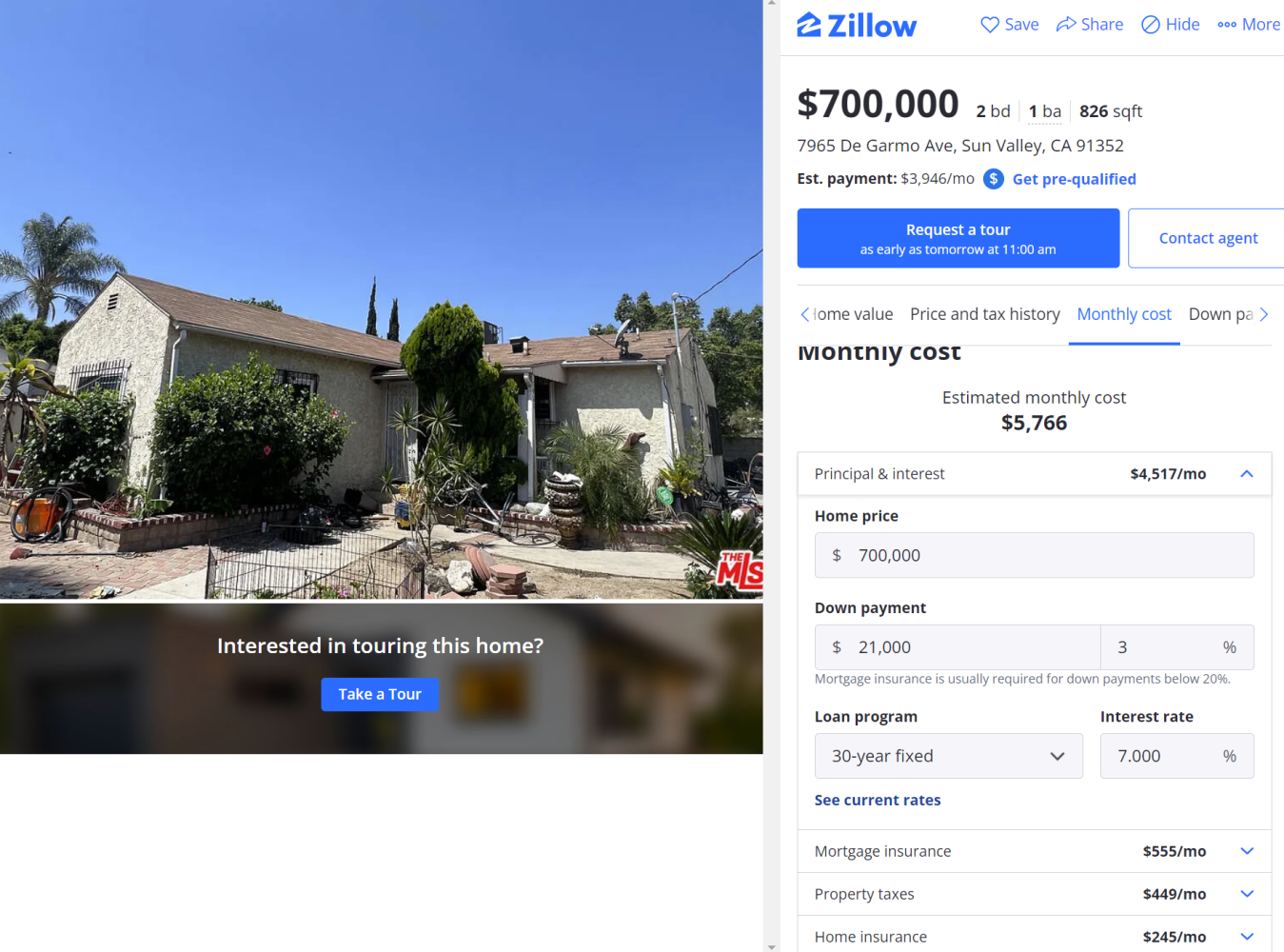The image size is (1284, 952).
Task: Switch to the Price and tax history tab
Action: [985, 314]
